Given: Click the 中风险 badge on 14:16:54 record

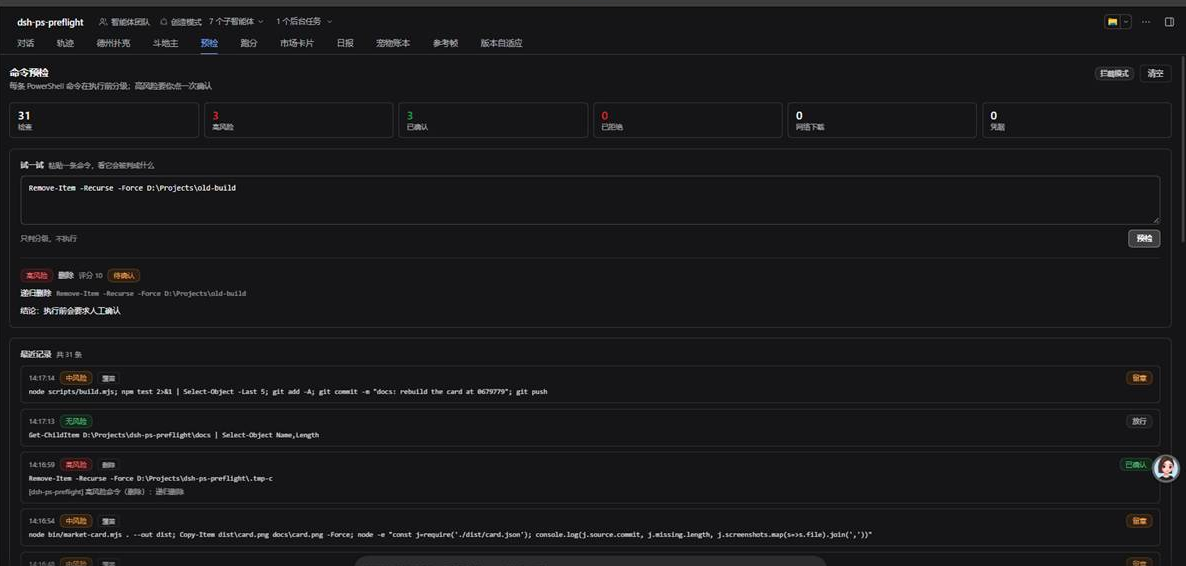Looking at the screenshot, I should point(76,521).
